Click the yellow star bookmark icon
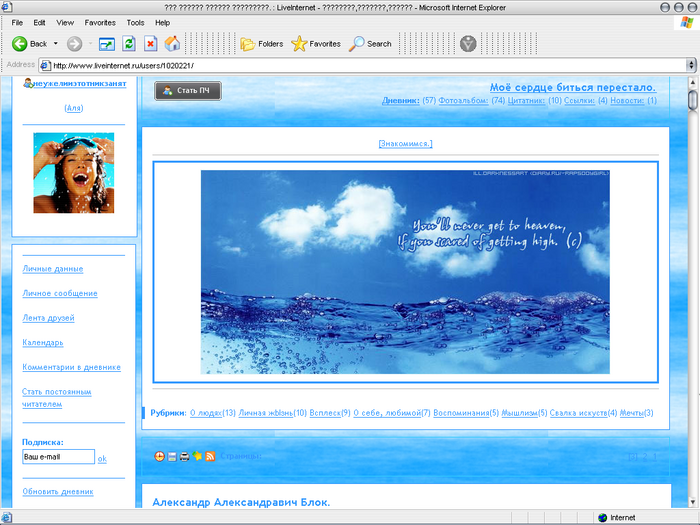The width and height of the screenshot is (700, 525). click(x=197, y=456)
